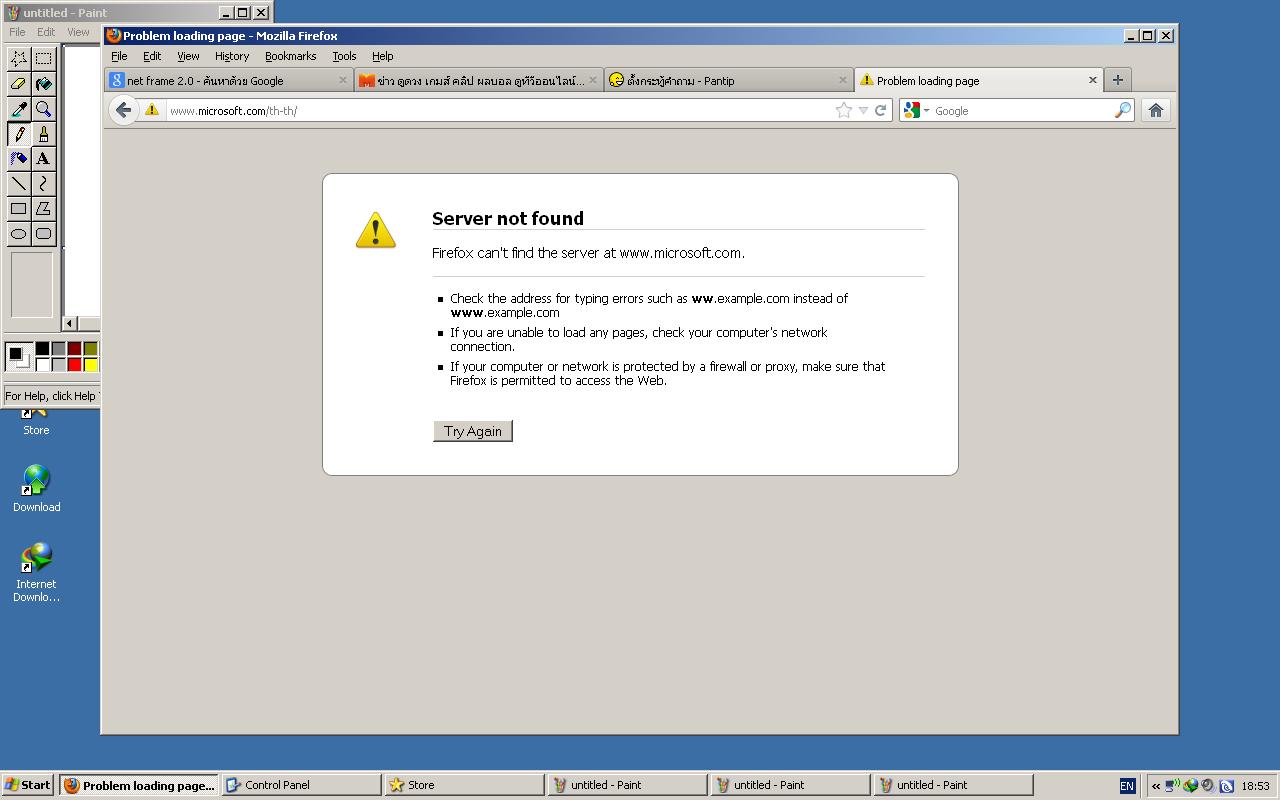Pick the red color swatch in Paint
The image size is (1280, 800).
74,365
